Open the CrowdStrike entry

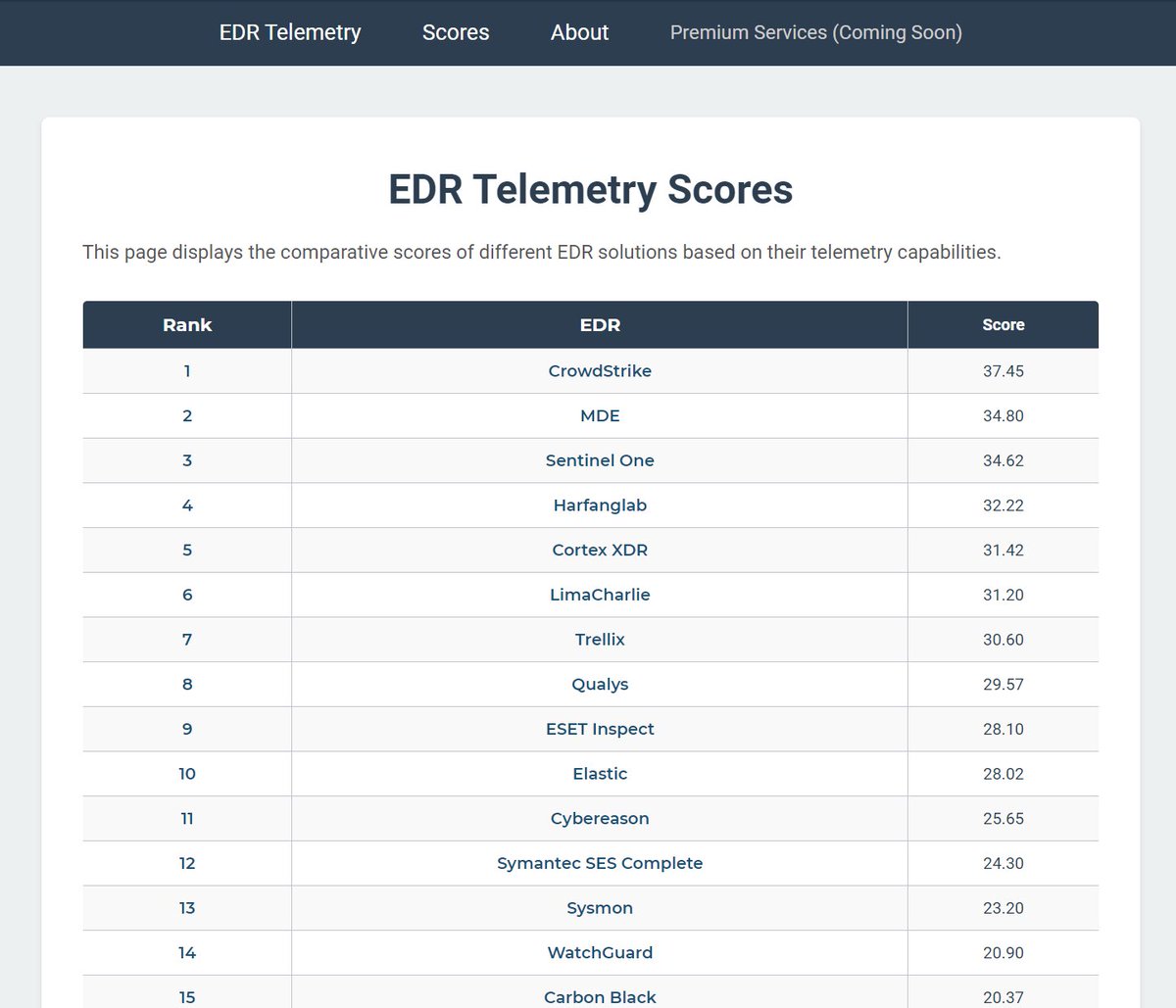tap(600, 371)
